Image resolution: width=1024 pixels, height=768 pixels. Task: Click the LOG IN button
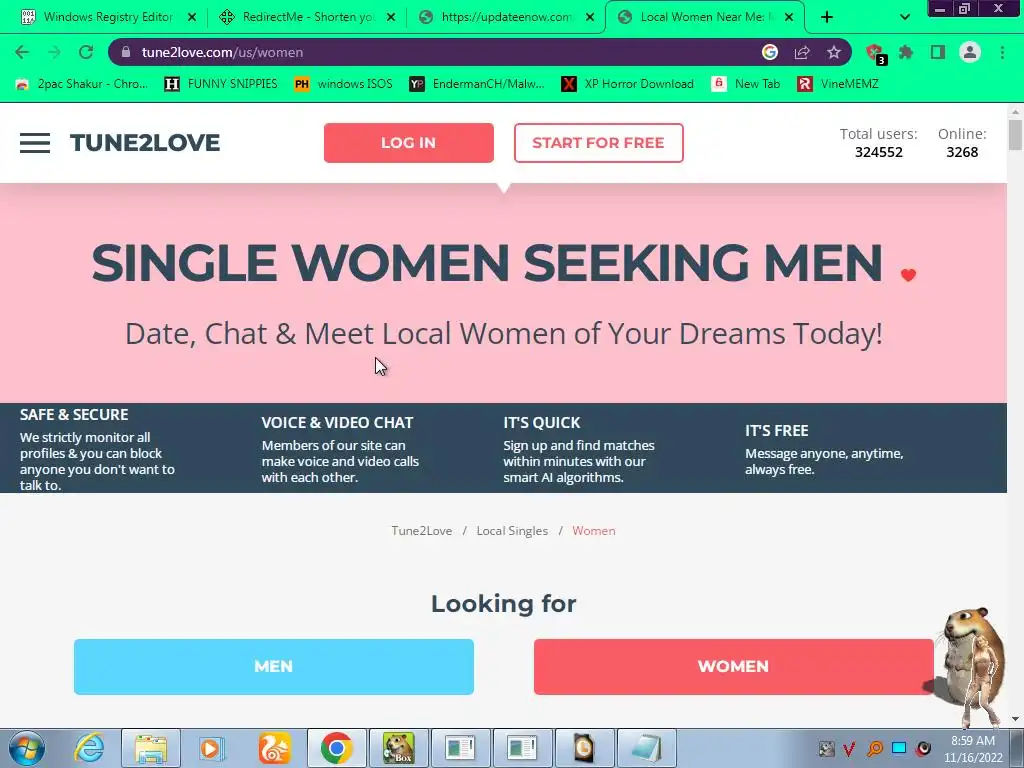pos(409,143)
